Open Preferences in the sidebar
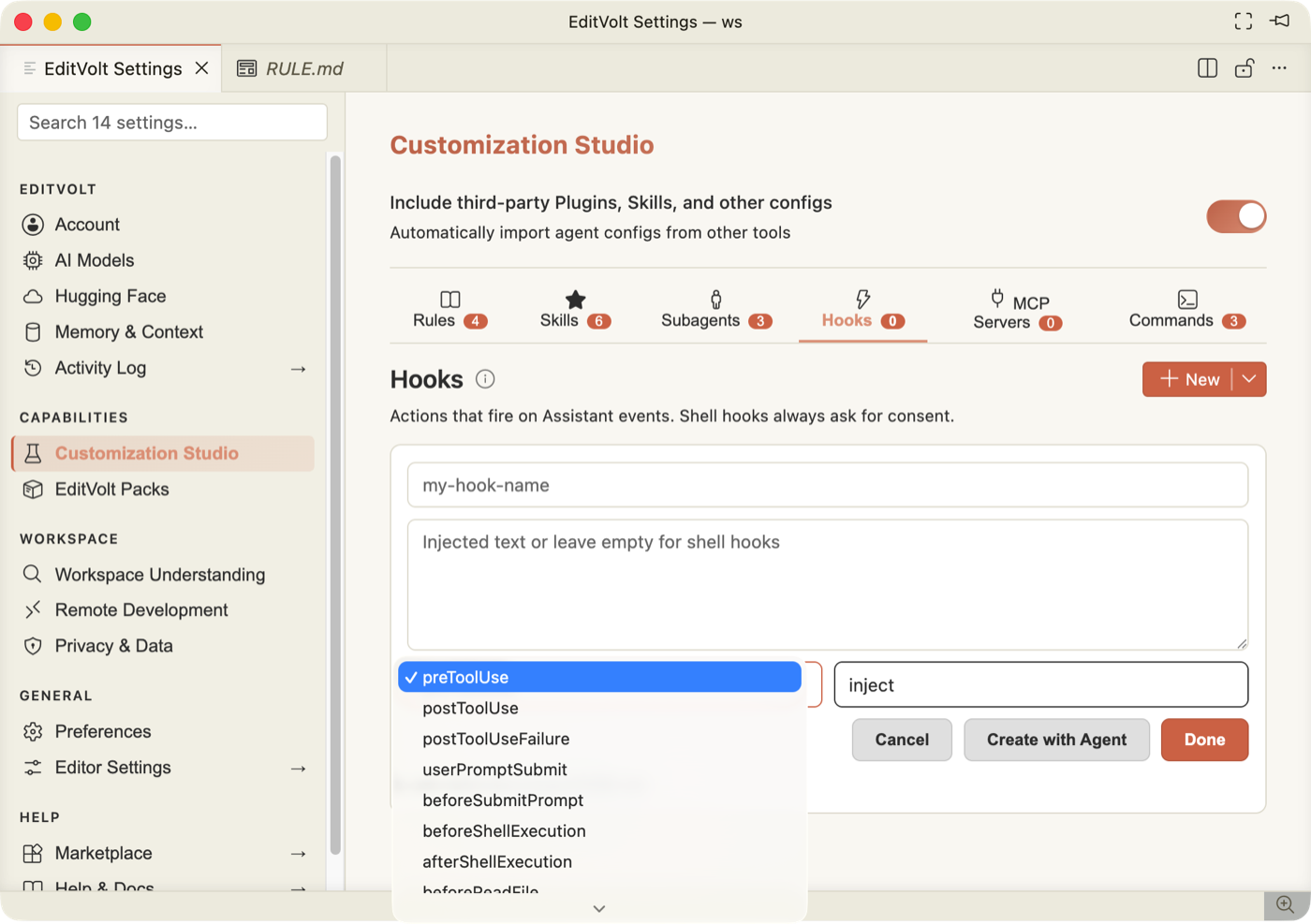Screen dimensions: 1311x924 point(163,731)
